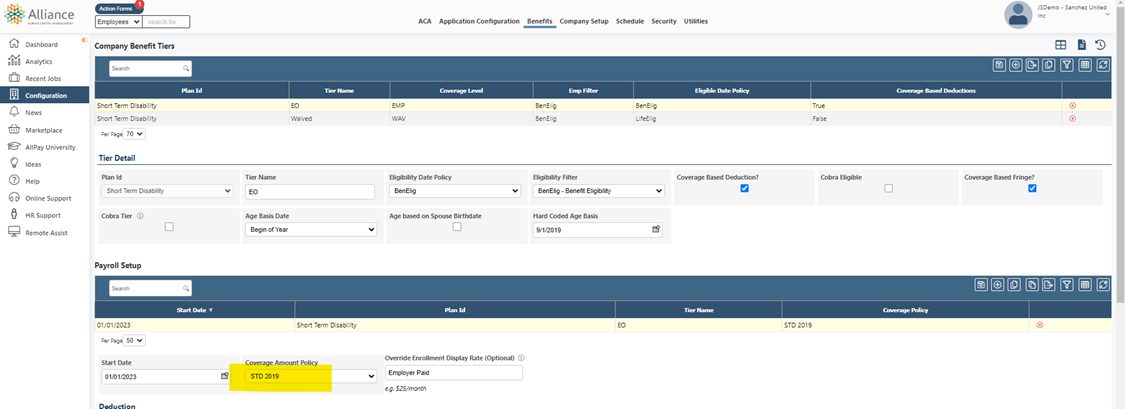Delete the 01/01/2023 payroll setup row
Image resolution: width=1125 pixels, height=409 pixels.
[x=1040, y=325]
